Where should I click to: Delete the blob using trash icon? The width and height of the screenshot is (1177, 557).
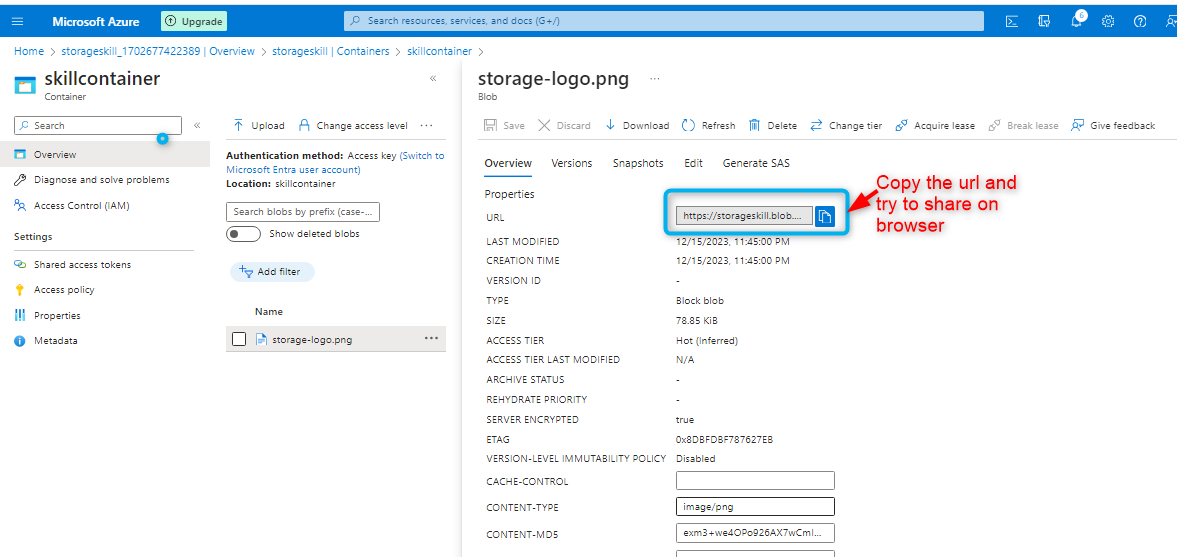coord(773,126)
